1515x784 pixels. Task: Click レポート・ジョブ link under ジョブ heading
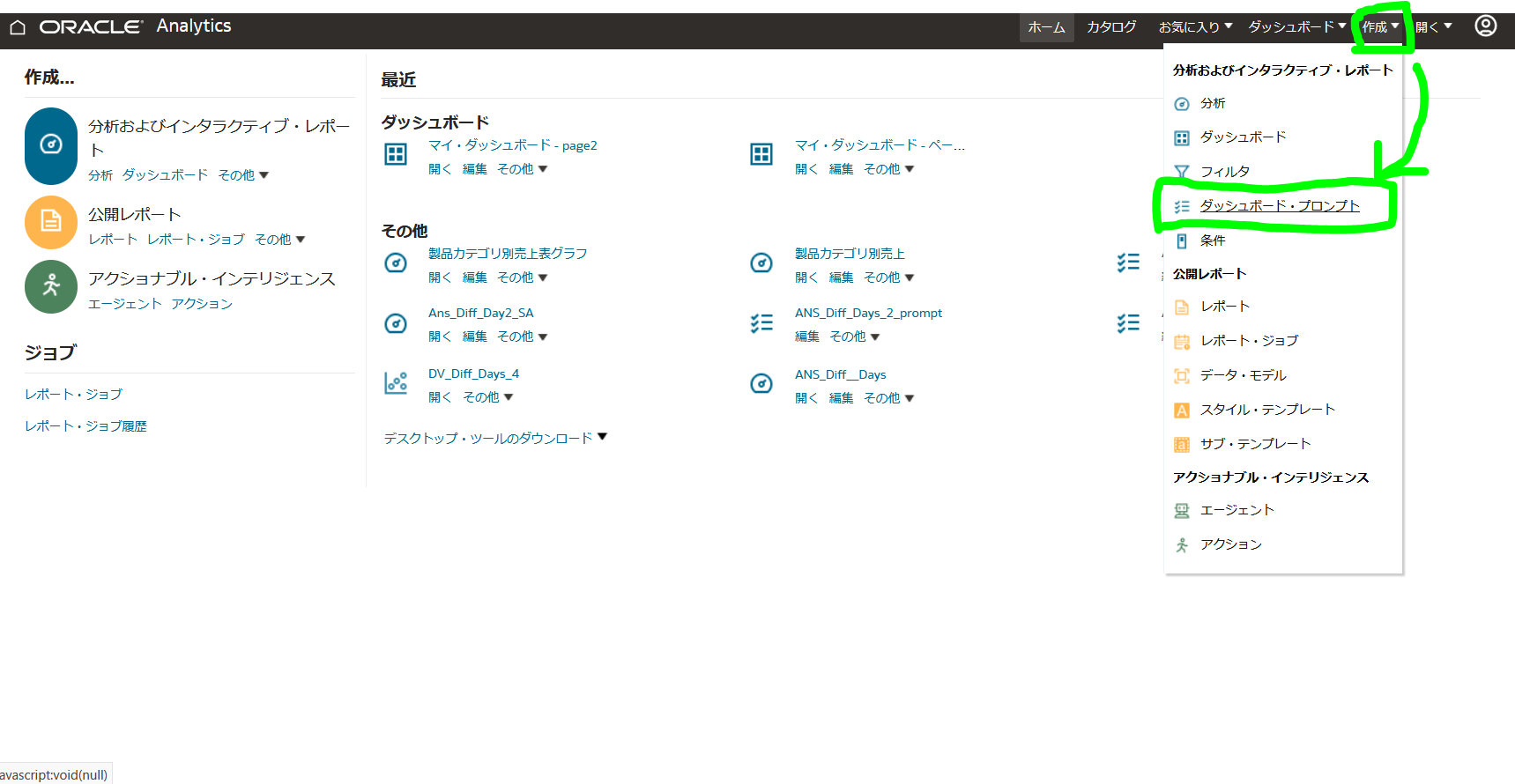tap(73, 395)
